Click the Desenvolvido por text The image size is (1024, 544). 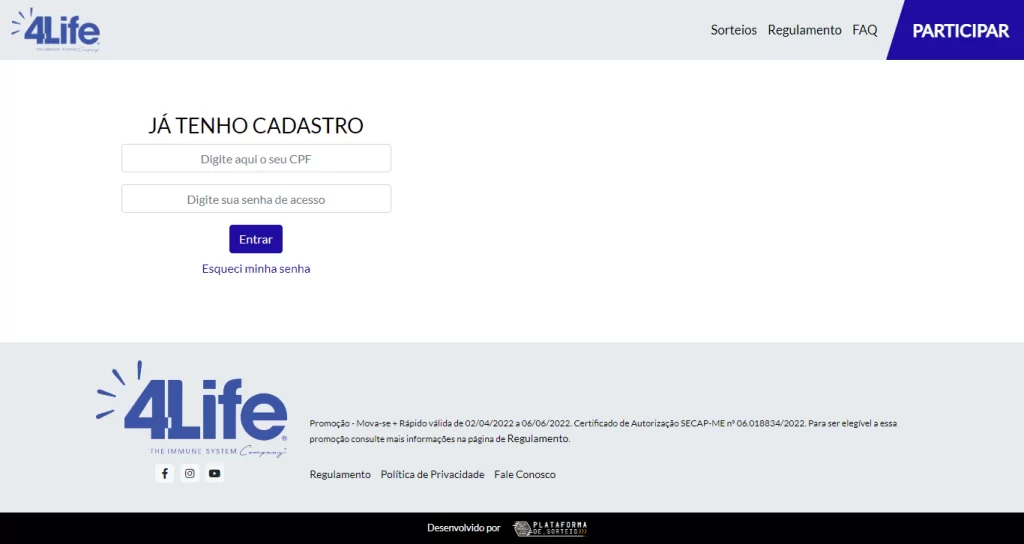coord(464,528)
